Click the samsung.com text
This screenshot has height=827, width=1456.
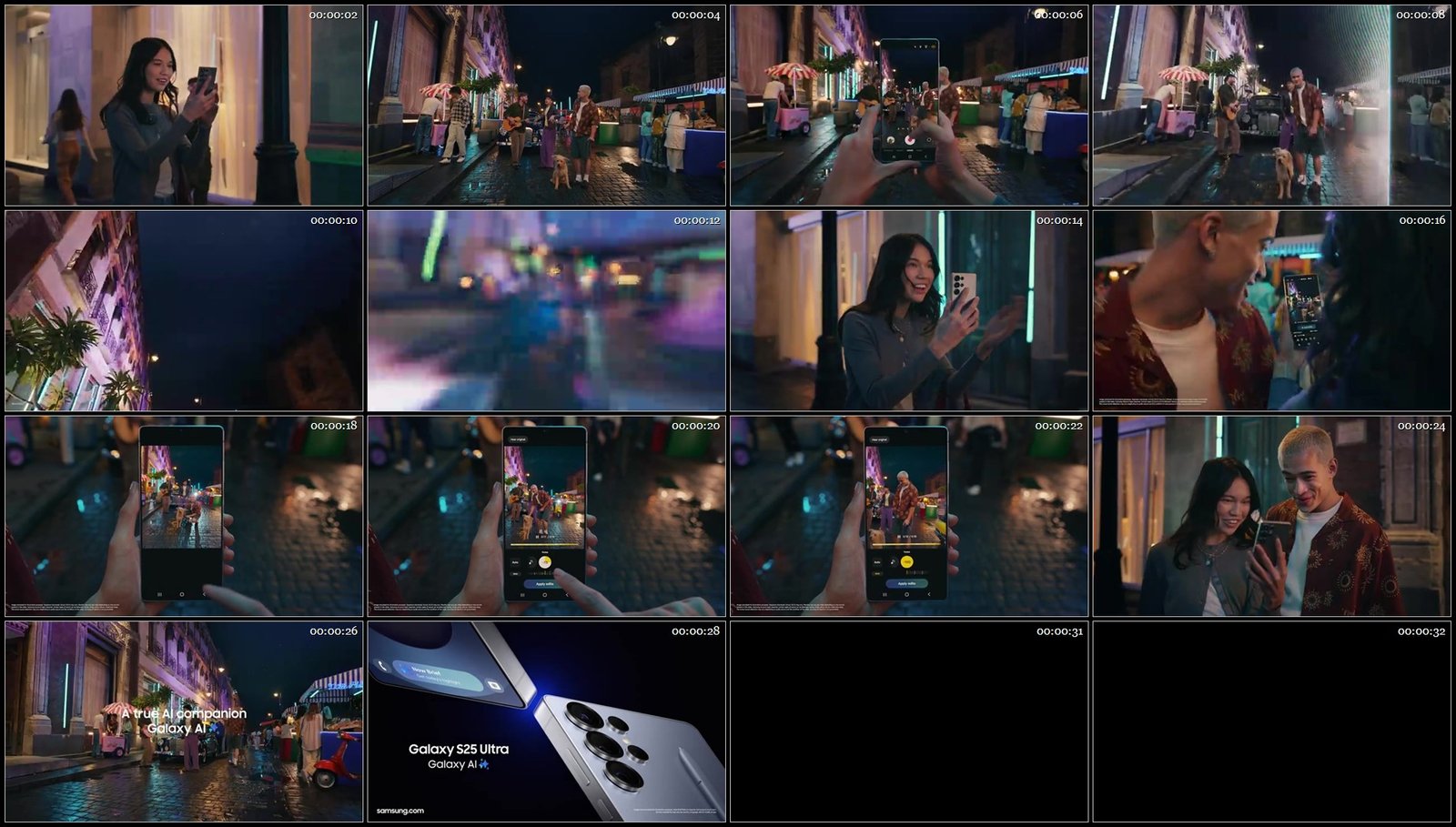coord(400,811)
